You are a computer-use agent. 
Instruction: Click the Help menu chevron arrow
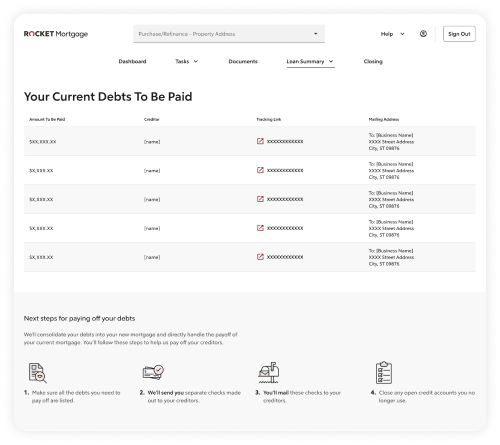coord(402,34)
